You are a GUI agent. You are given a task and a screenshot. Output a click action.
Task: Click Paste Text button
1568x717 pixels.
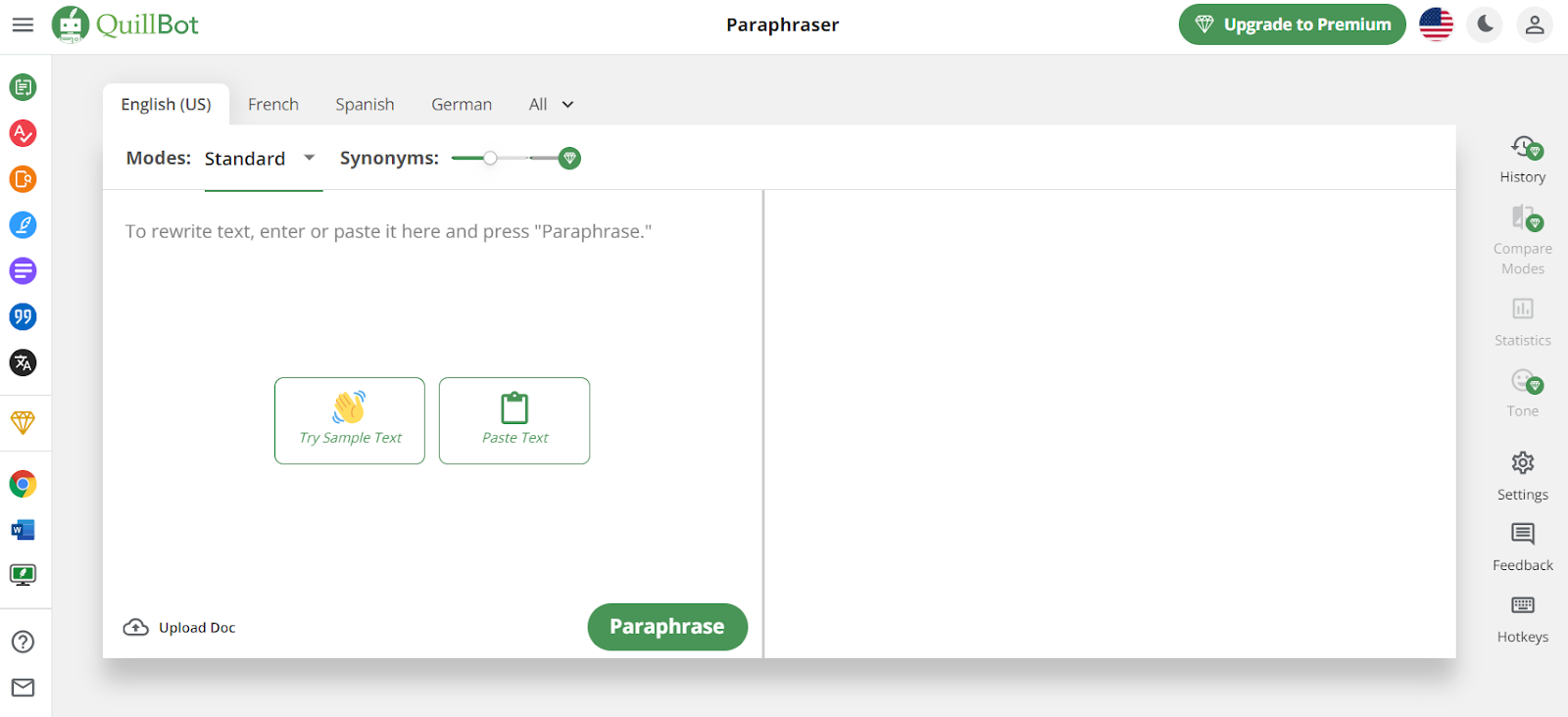point(514,420)
